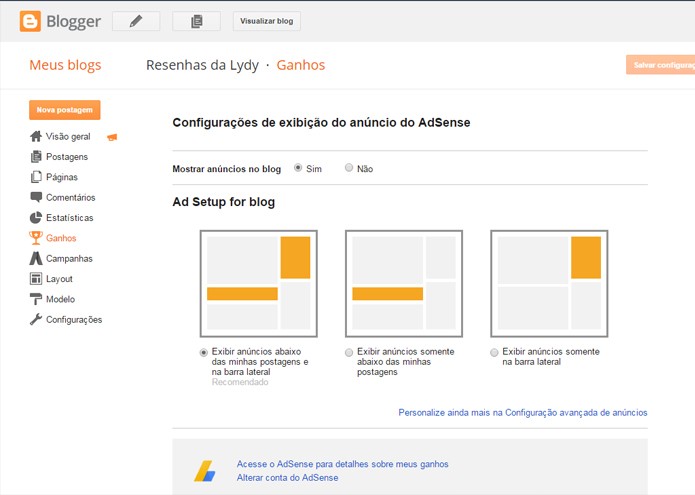Screen dimensions: 695x495
Task: Choose ads below posts and sidebar option
Action: [x=203, y=353]
